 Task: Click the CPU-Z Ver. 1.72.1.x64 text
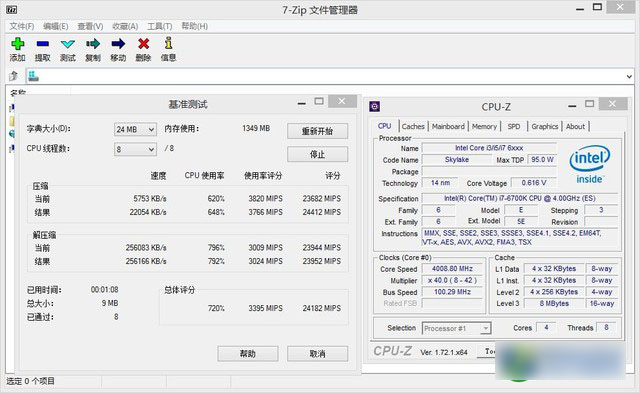coord(444,353)
